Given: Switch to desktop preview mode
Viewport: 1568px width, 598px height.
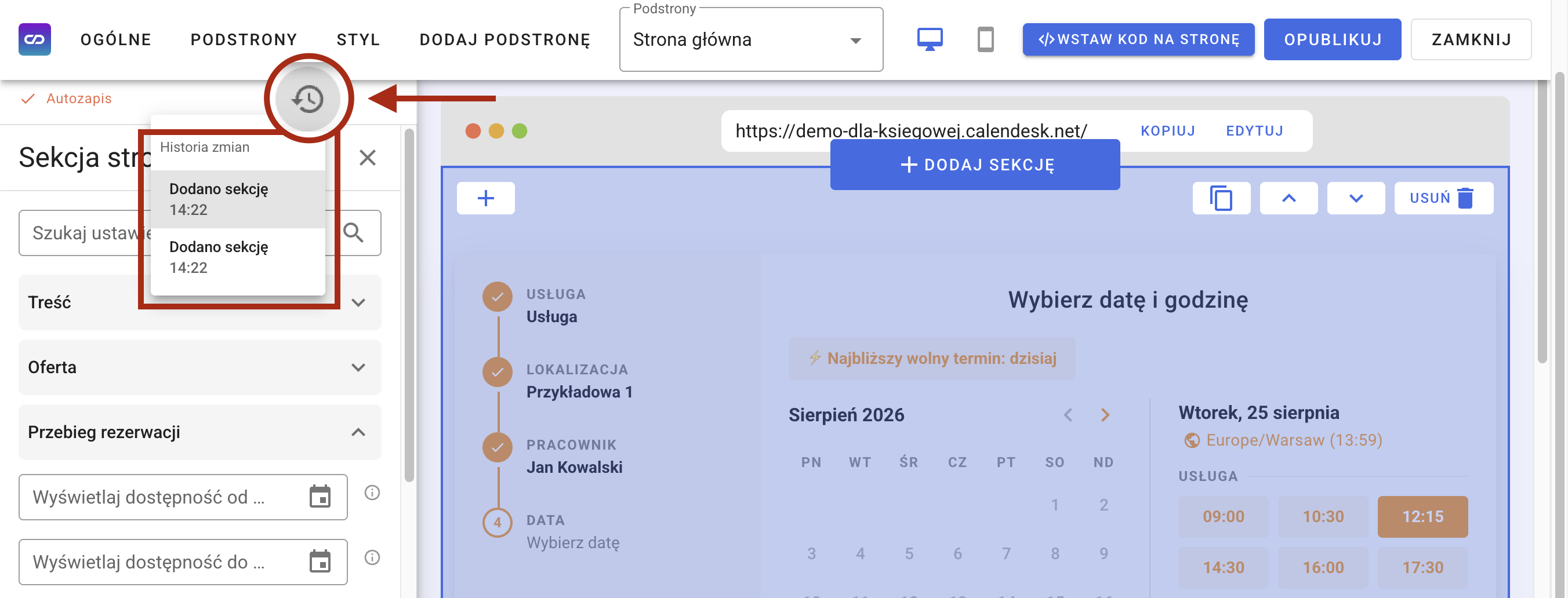Looking at the screenshot, I should [x=930, y=39].
